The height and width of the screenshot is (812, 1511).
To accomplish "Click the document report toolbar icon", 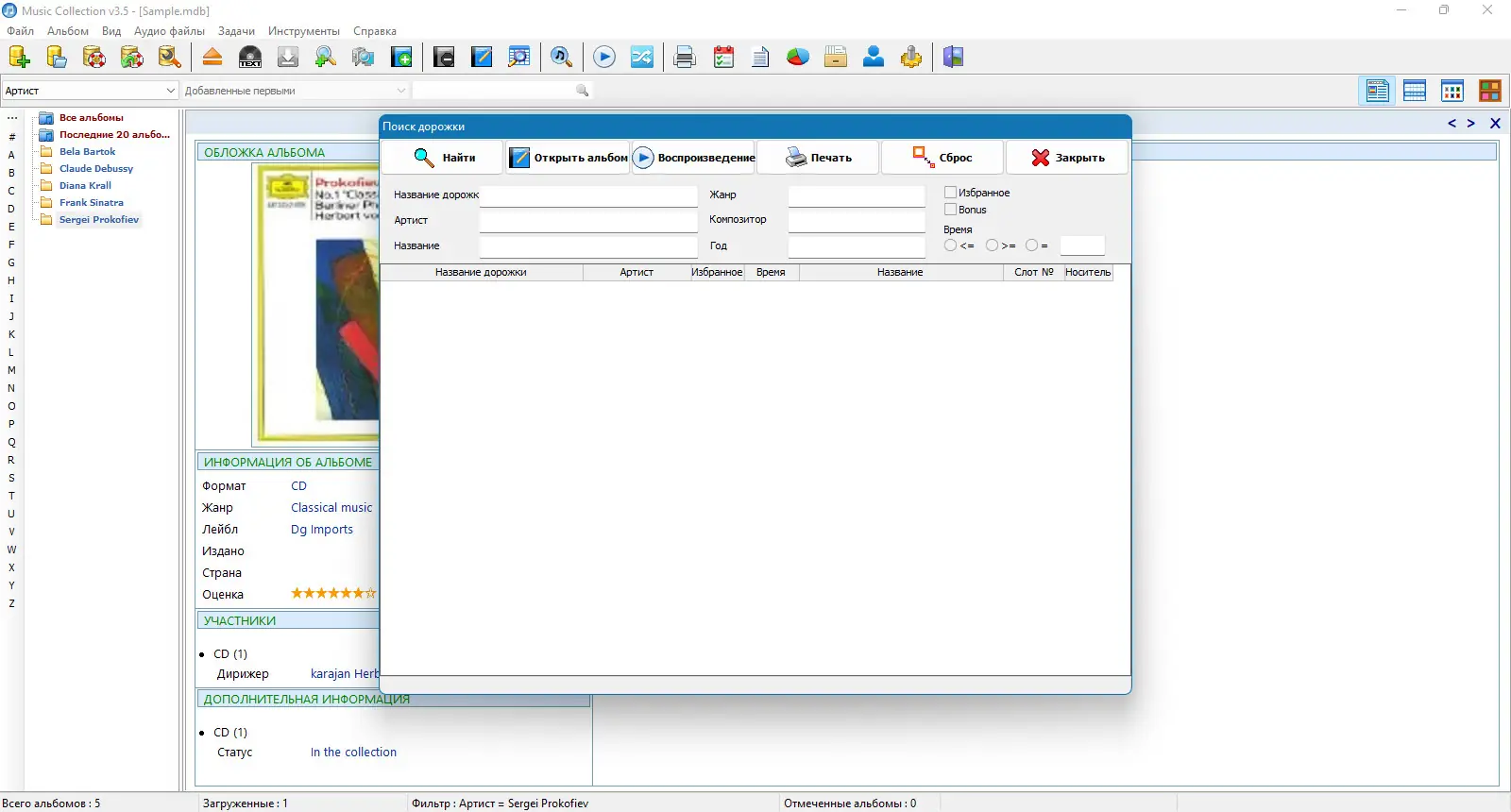I will tap(760, 58).
